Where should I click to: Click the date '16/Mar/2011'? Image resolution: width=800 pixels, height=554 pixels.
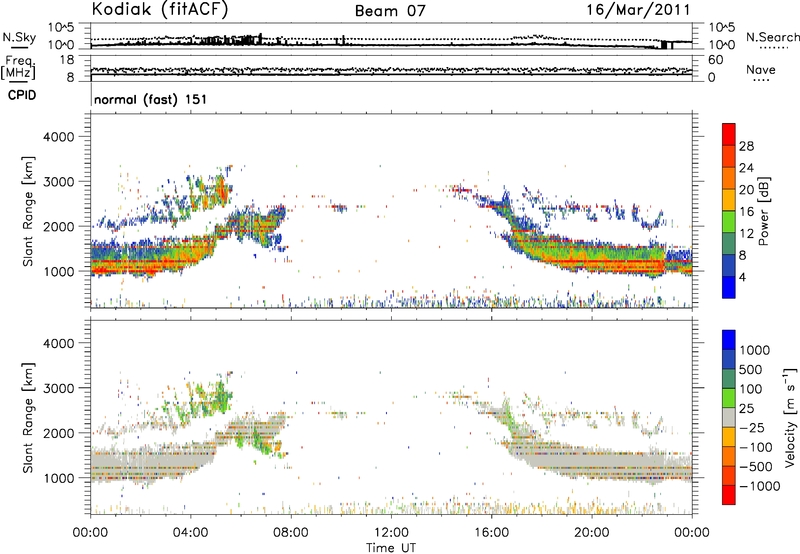coord(638,9)
